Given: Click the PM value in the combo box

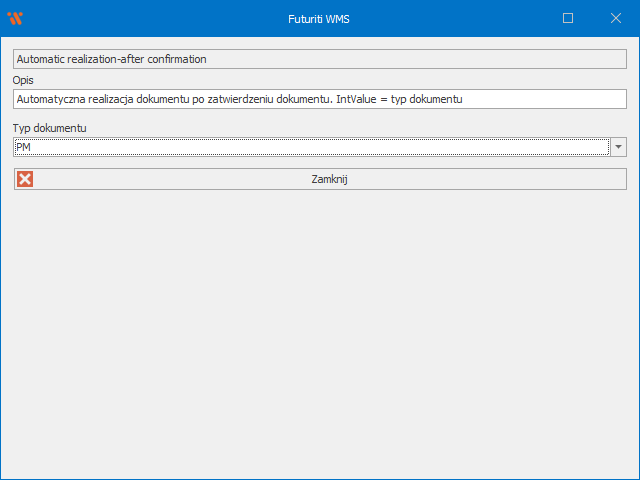Looking at the screenshot, I should 24,147.
